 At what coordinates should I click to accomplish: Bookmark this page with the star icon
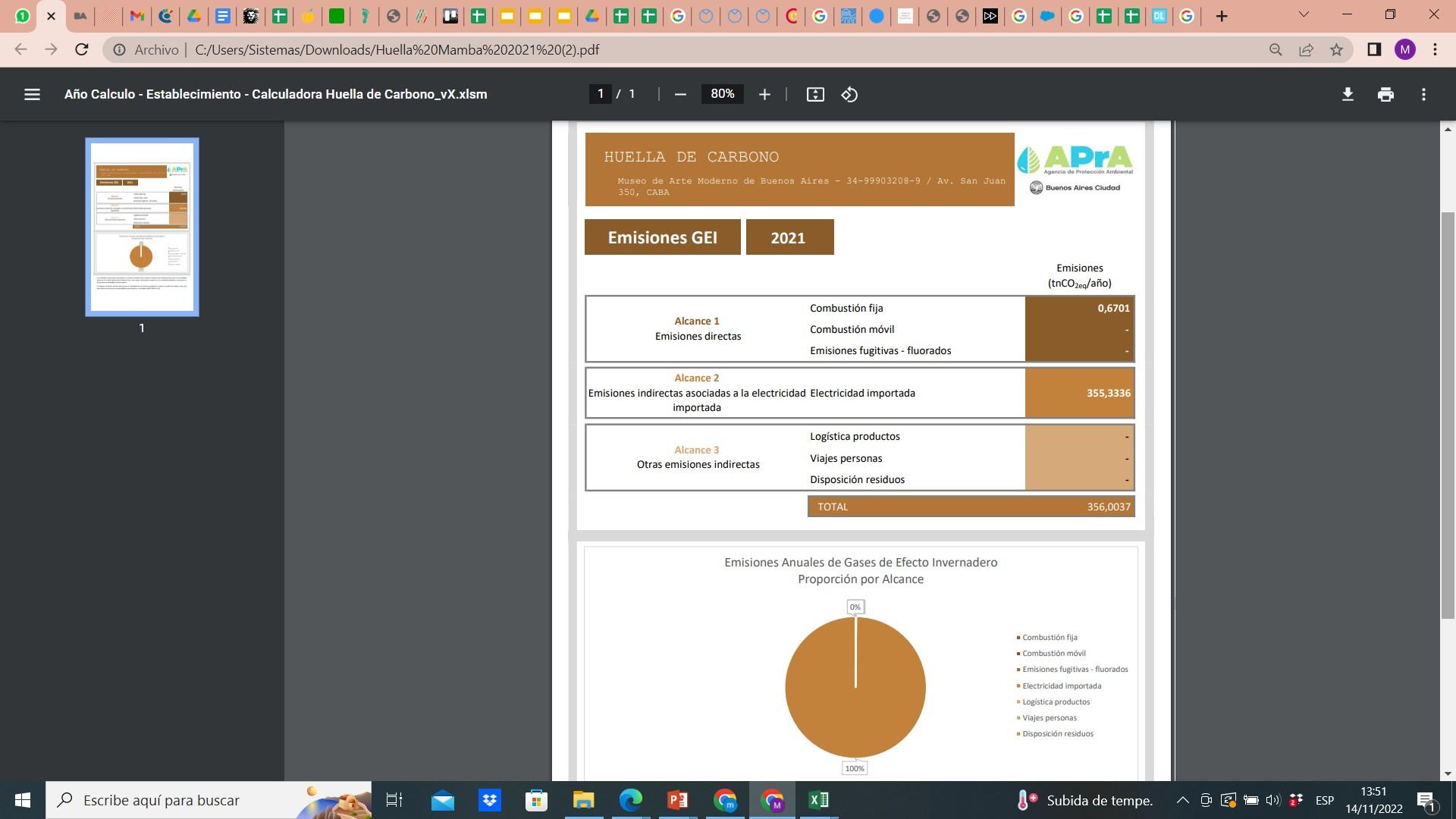[1336, 50]
